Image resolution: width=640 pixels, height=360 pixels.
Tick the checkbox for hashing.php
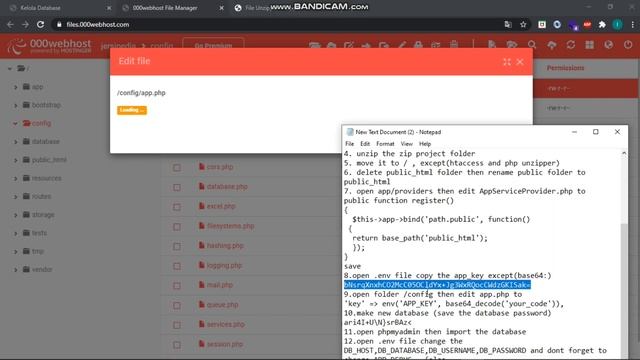(x=177, y=247)
